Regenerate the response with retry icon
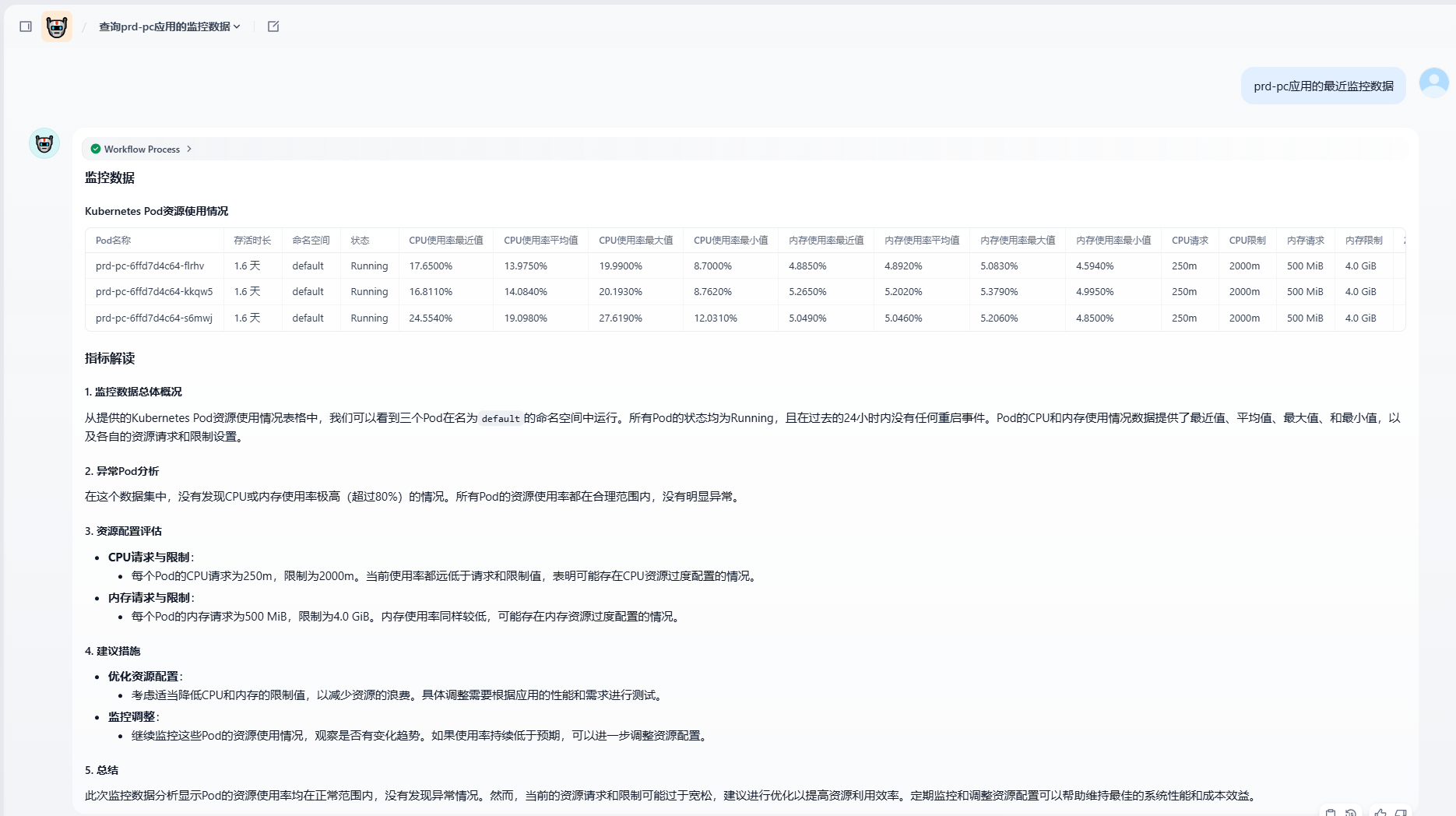Image resolution: width=1456 pixels, height=816 pixels. 1351,812
